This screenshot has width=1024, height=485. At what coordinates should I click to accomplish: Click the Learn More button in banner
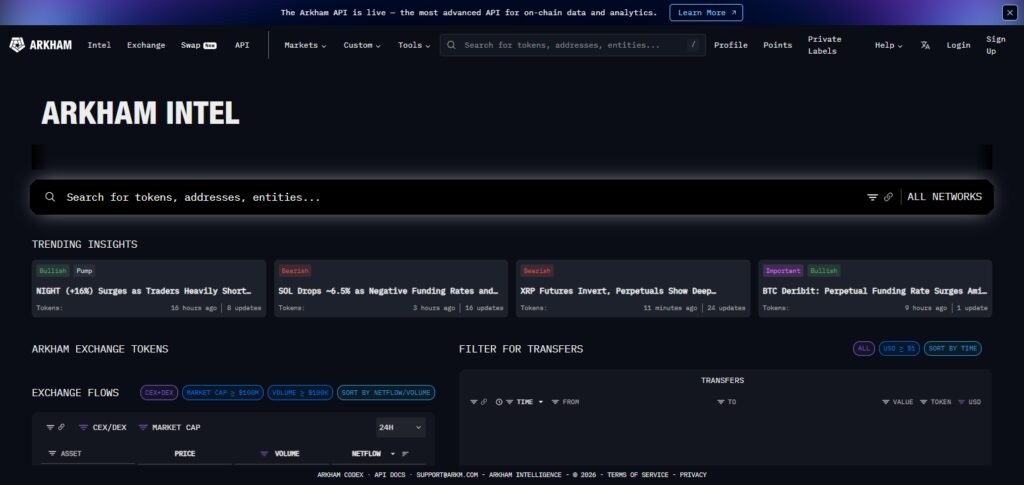pos(706,12)
